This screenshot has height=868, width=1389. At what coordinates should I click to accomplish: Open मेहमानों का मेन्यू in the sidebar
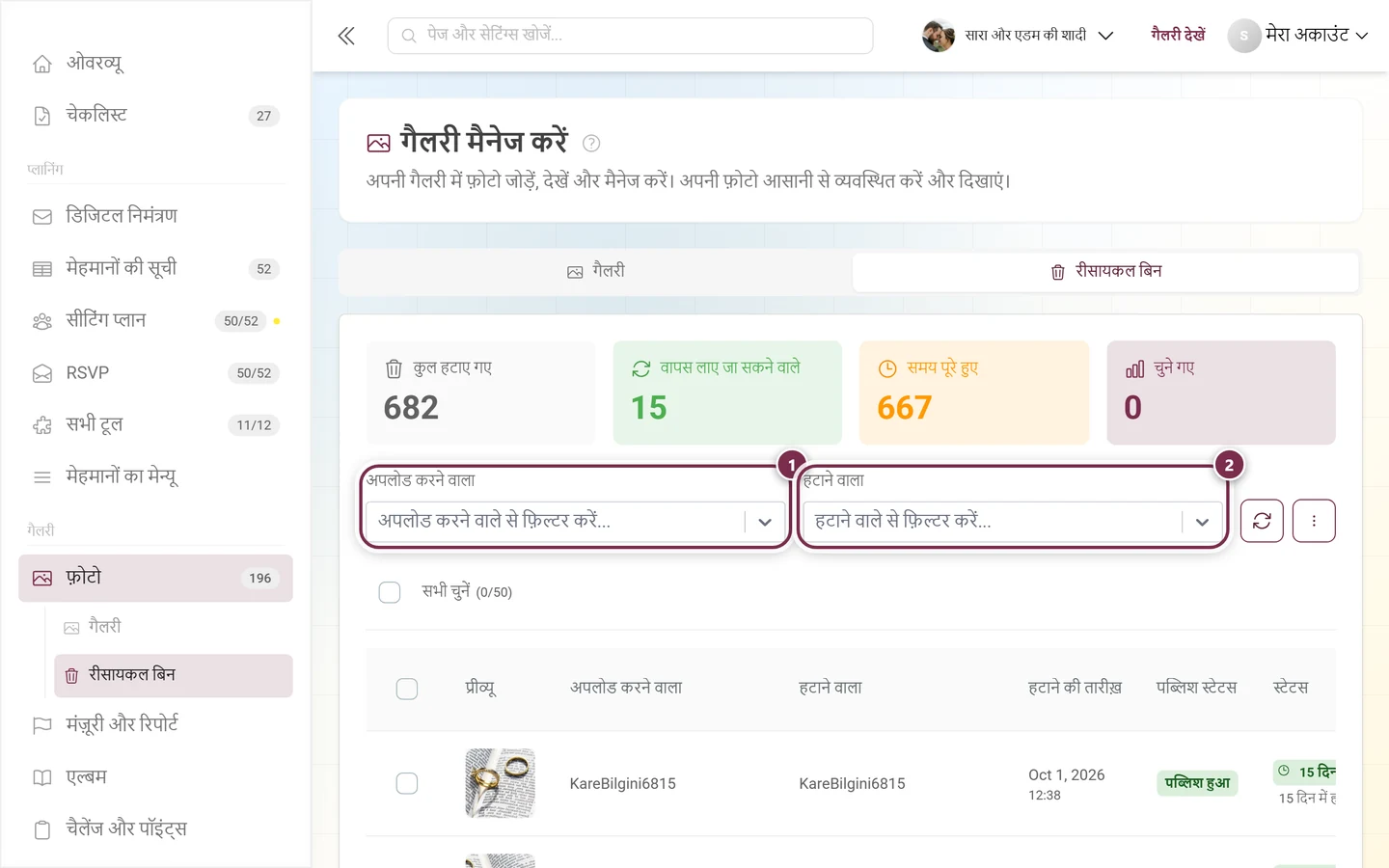(155, 477)
